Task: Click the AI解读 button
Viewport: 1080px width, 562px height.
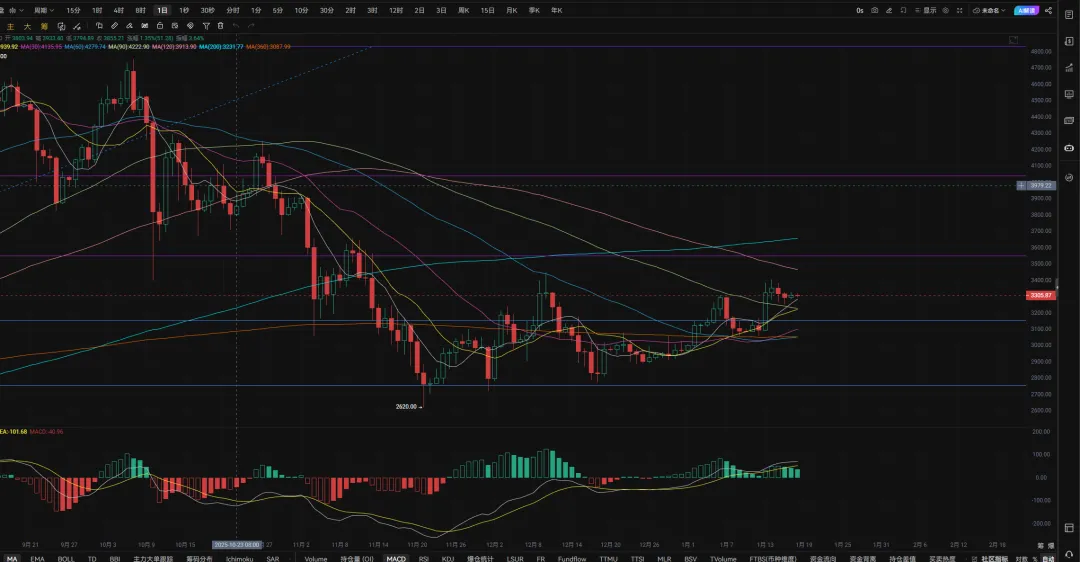Action: point(1026,10)
